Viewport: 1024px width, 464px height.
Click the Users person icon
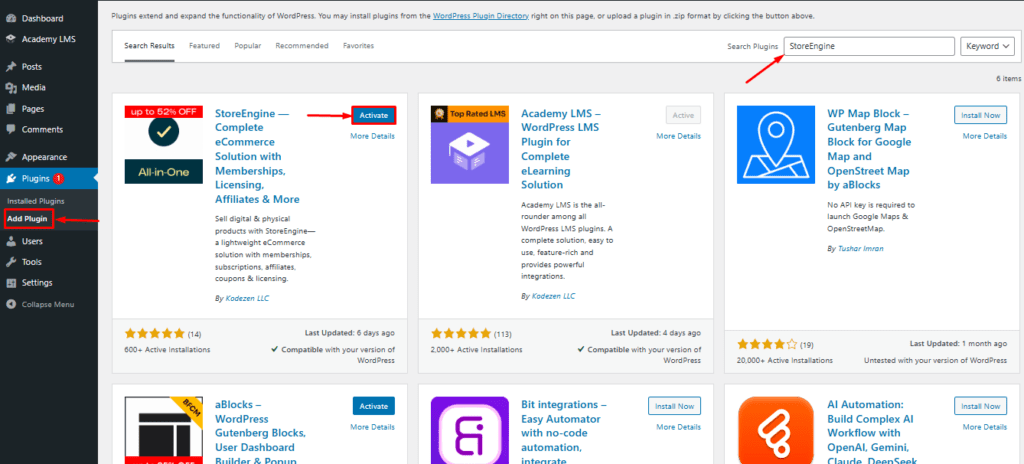(x=10, y=241)
